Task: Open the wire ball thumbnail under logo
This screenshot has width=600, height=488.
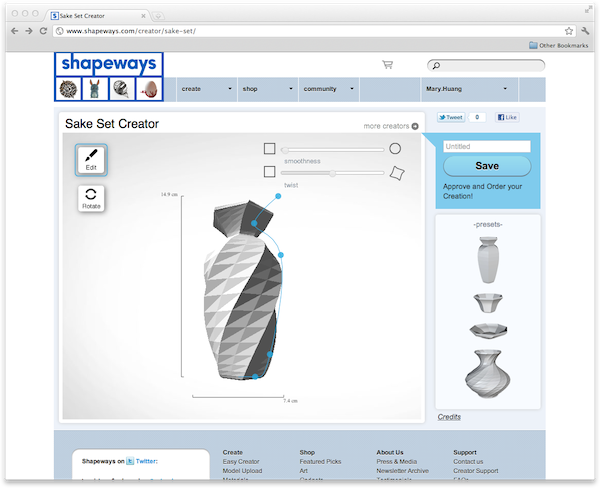Action: [x=68, y=89]
